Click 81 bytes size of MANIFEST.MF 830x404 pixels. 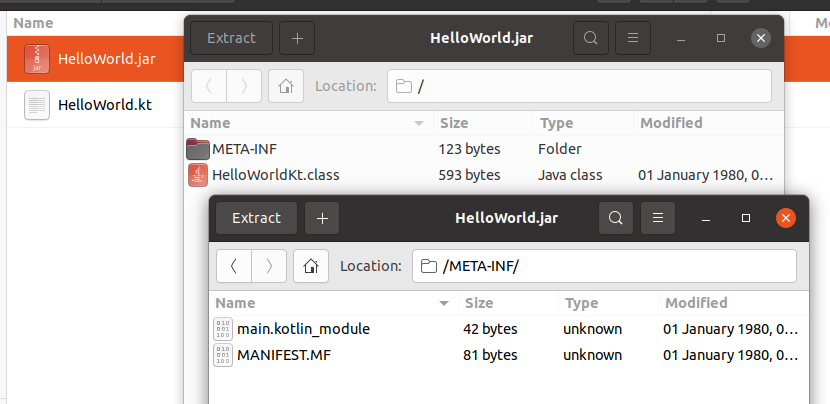pos(490,355)
